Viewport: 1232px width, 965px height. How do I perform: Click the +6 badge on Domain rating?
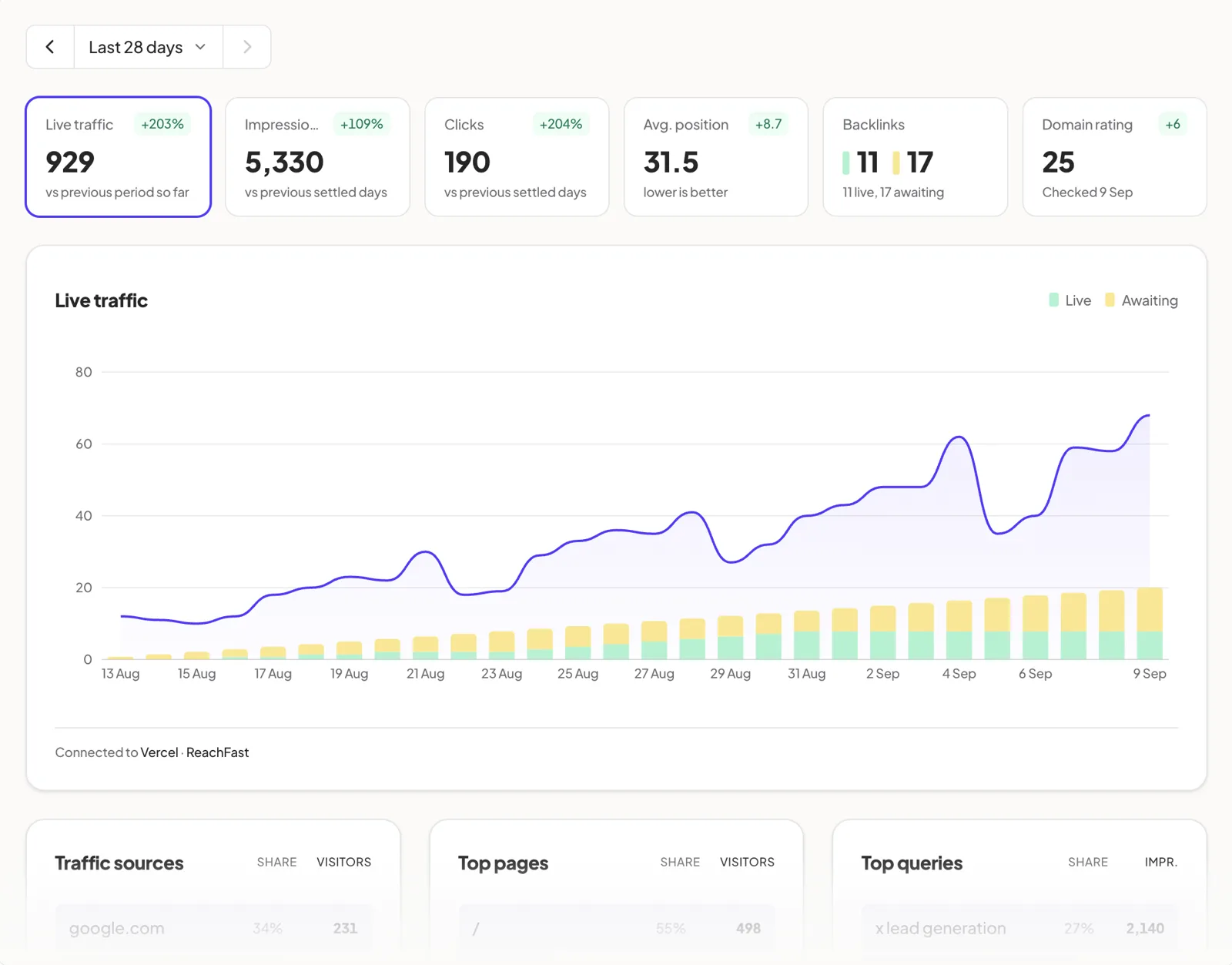coord(1173,124)
